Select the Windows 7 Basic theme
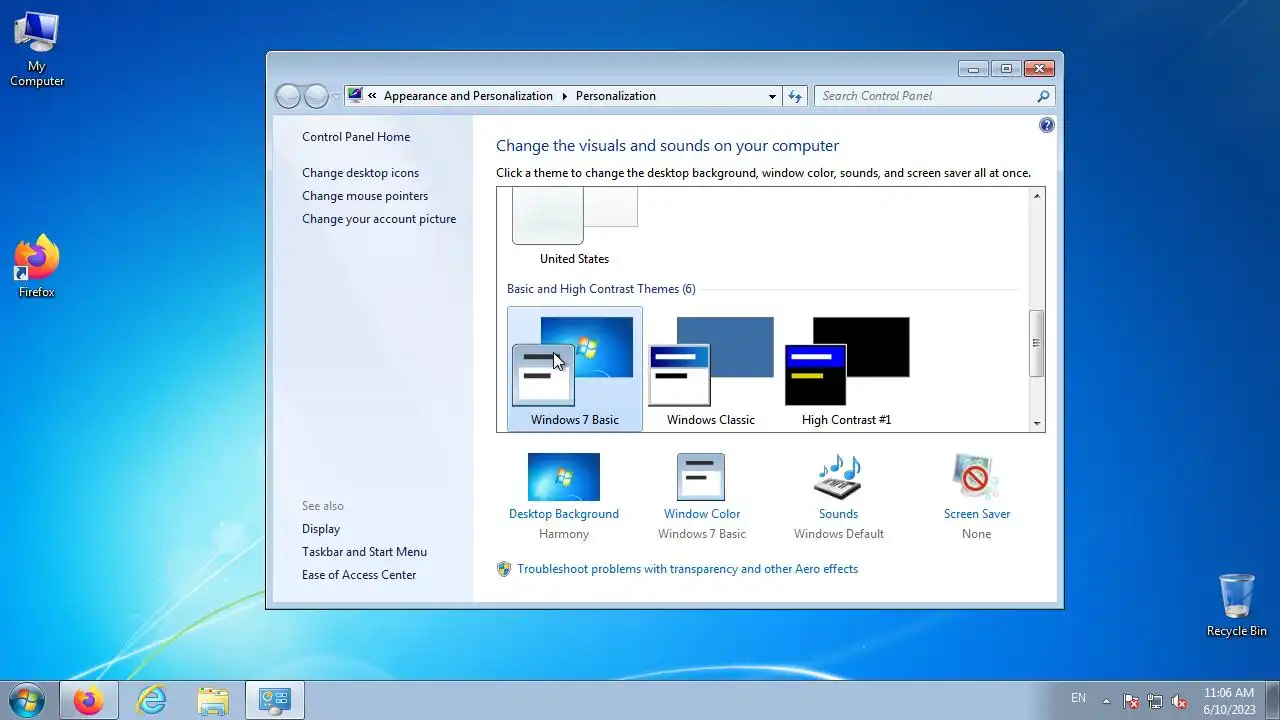The width and height of the screenshot is (1280, 720). click(575, 369)
